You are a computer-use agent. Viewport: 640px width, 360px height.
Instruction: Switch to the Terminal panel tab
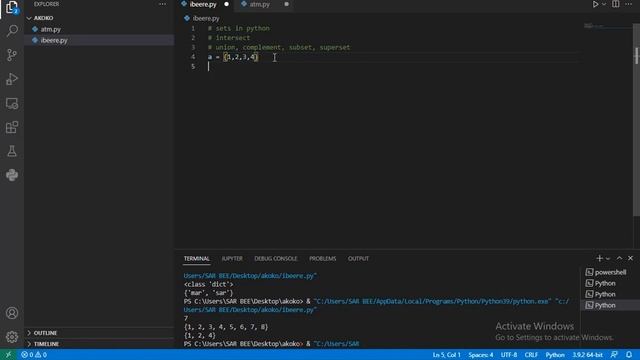tap(196, 259)
